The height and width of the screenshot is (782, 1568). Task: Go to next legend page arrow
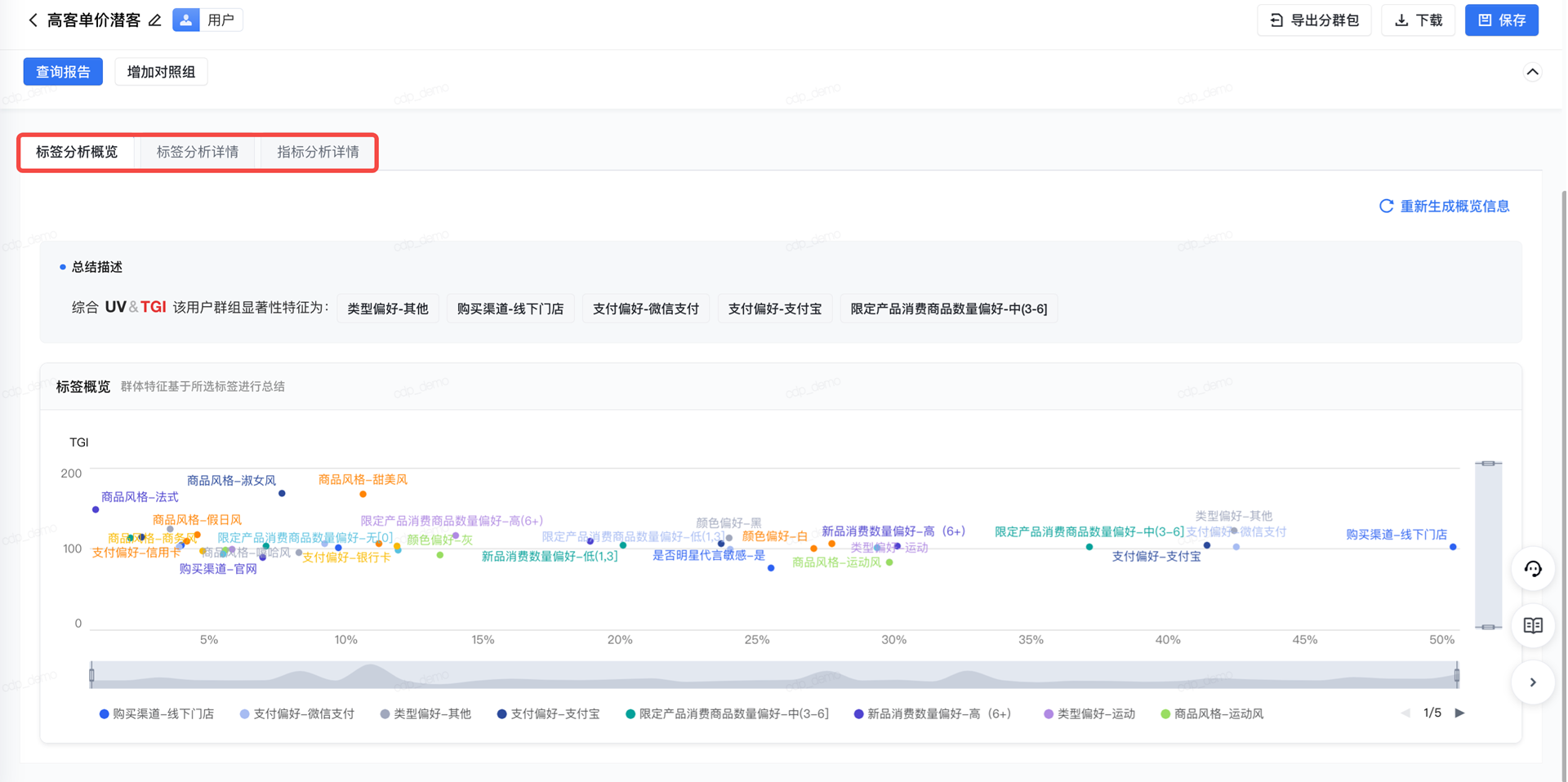tap(1460, 713)
